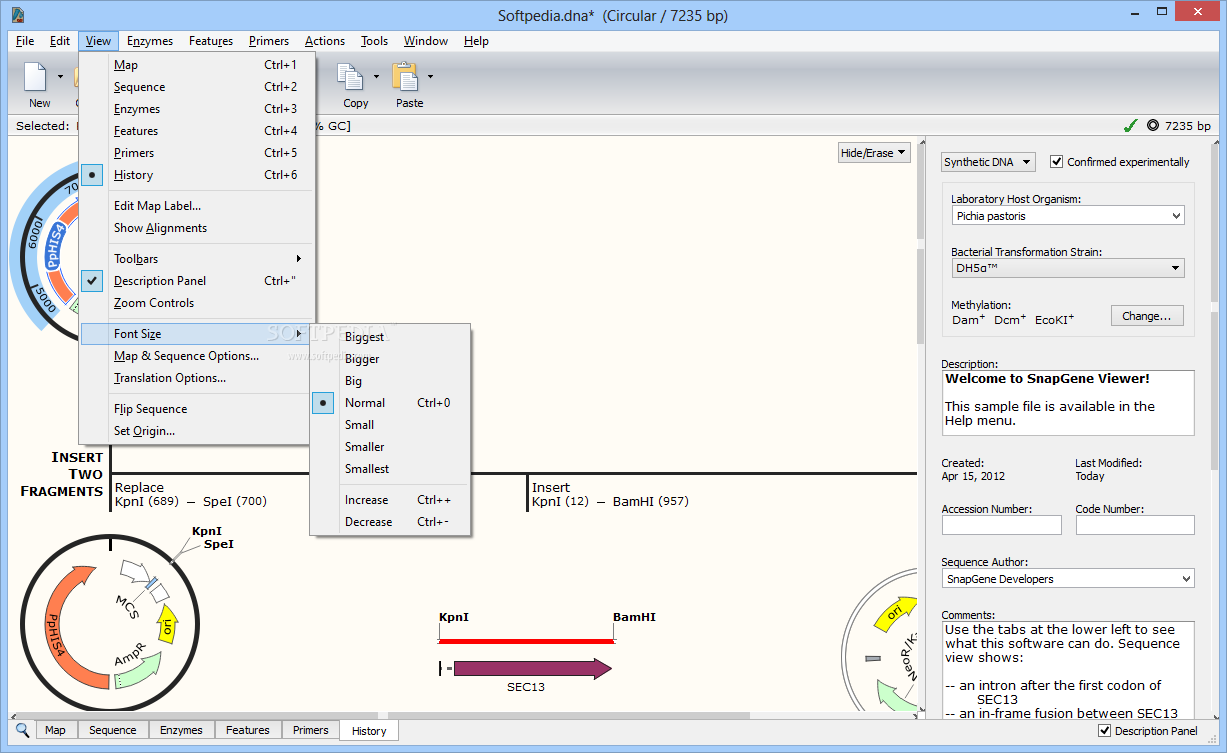Click Flip Sequence menu entry
This screenshot has height=753, width=1227.
point(198,409)
